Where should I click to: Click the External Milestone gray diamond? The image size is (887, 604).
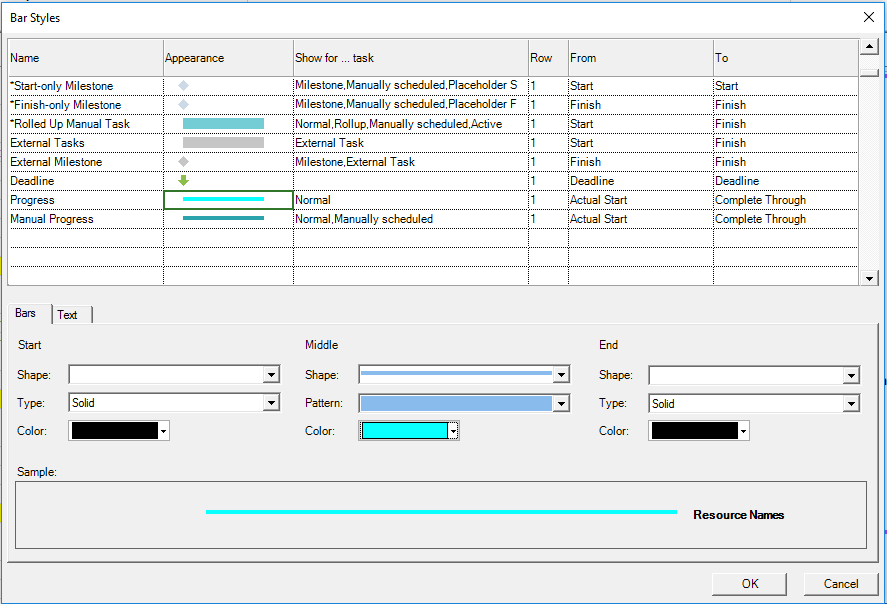[183, 162]
